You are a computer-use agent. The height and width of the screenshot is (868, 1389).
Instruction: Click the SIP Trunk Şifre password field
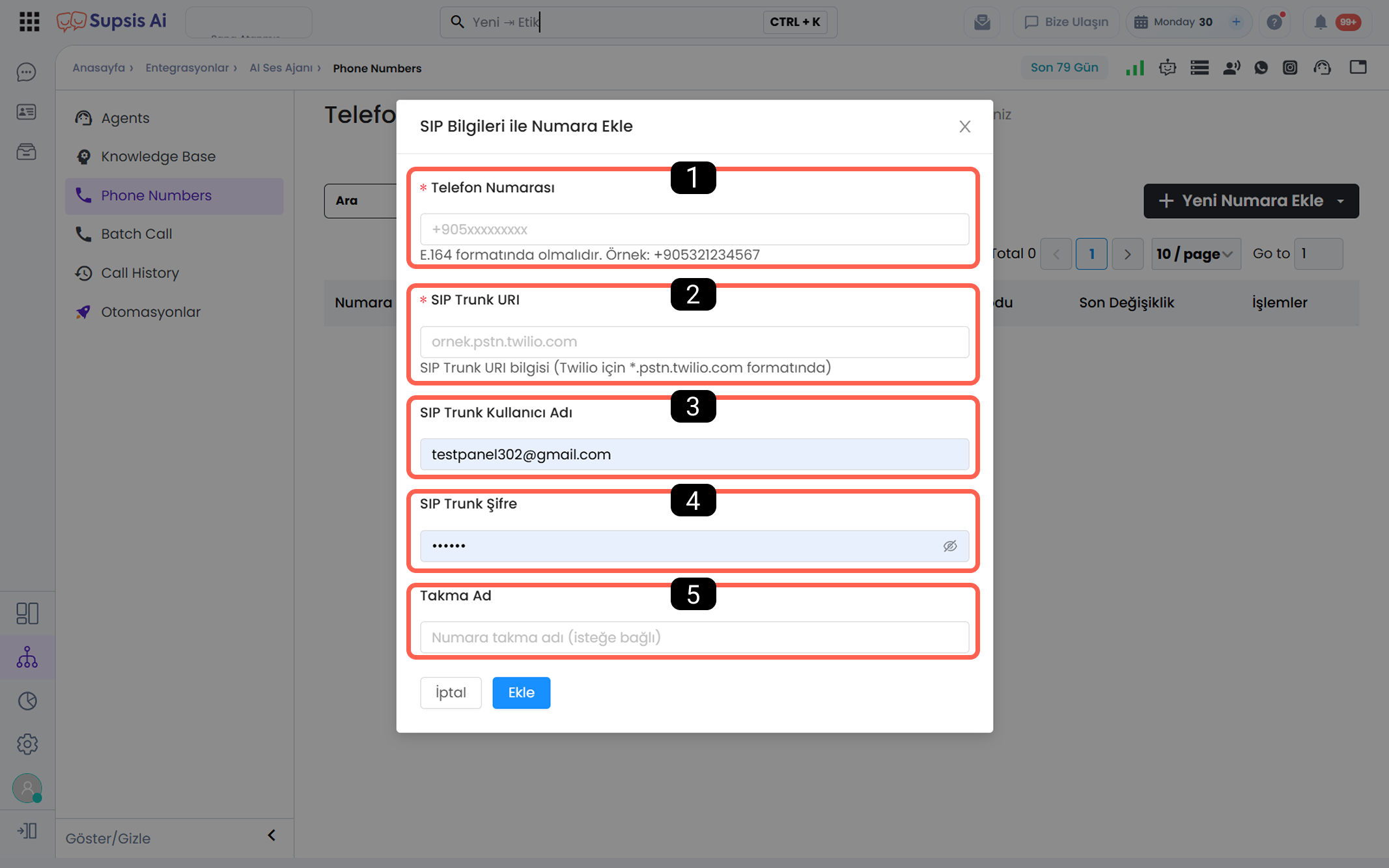point(694,546)
